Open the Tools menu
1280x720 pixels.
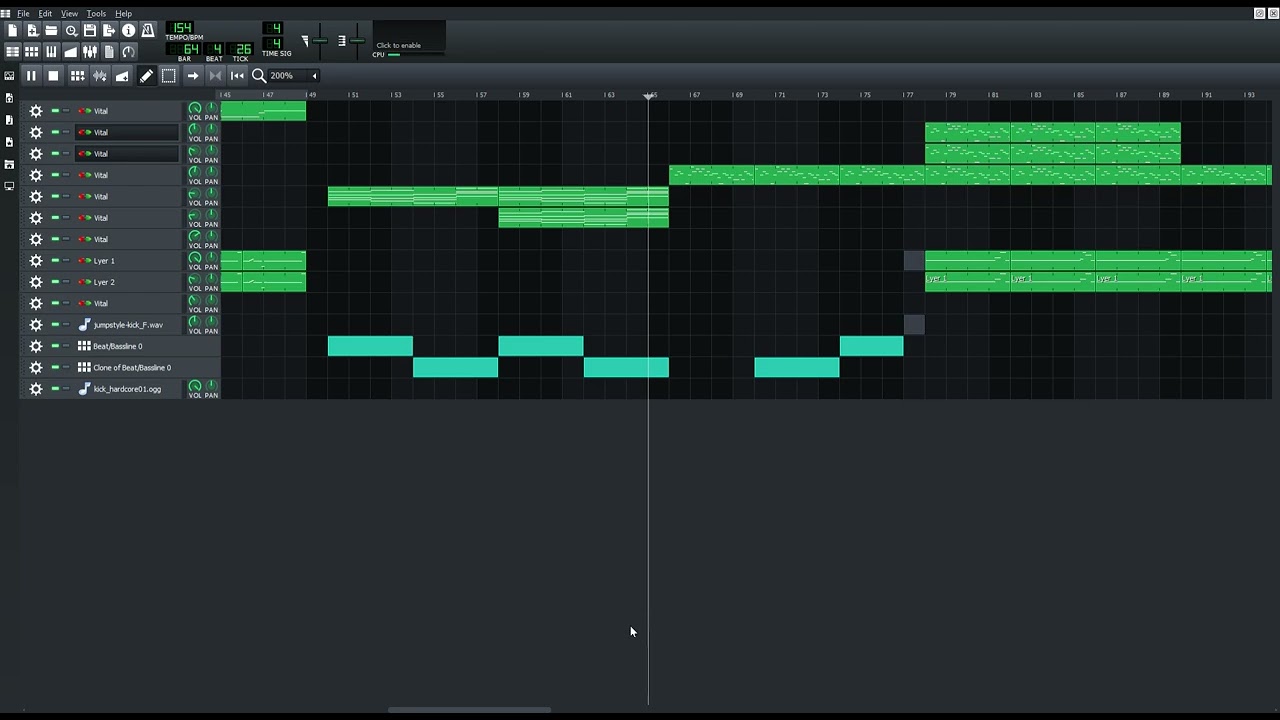(x=96, y=14)
